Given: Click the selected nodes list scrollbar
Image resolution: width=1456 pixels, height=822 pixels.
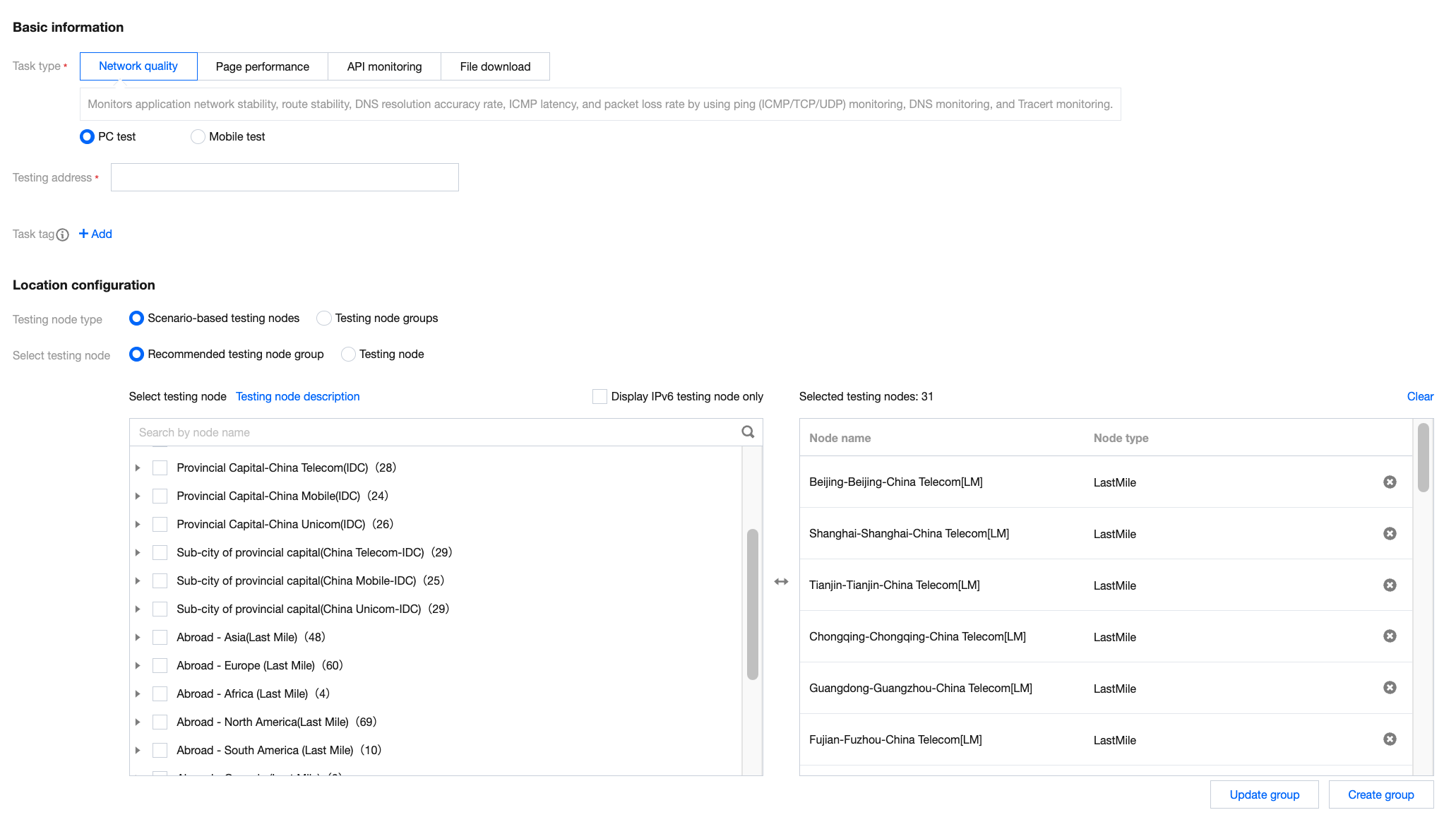Looking at the screenshot, I should pyautogui.click(x=1423, y=458).
